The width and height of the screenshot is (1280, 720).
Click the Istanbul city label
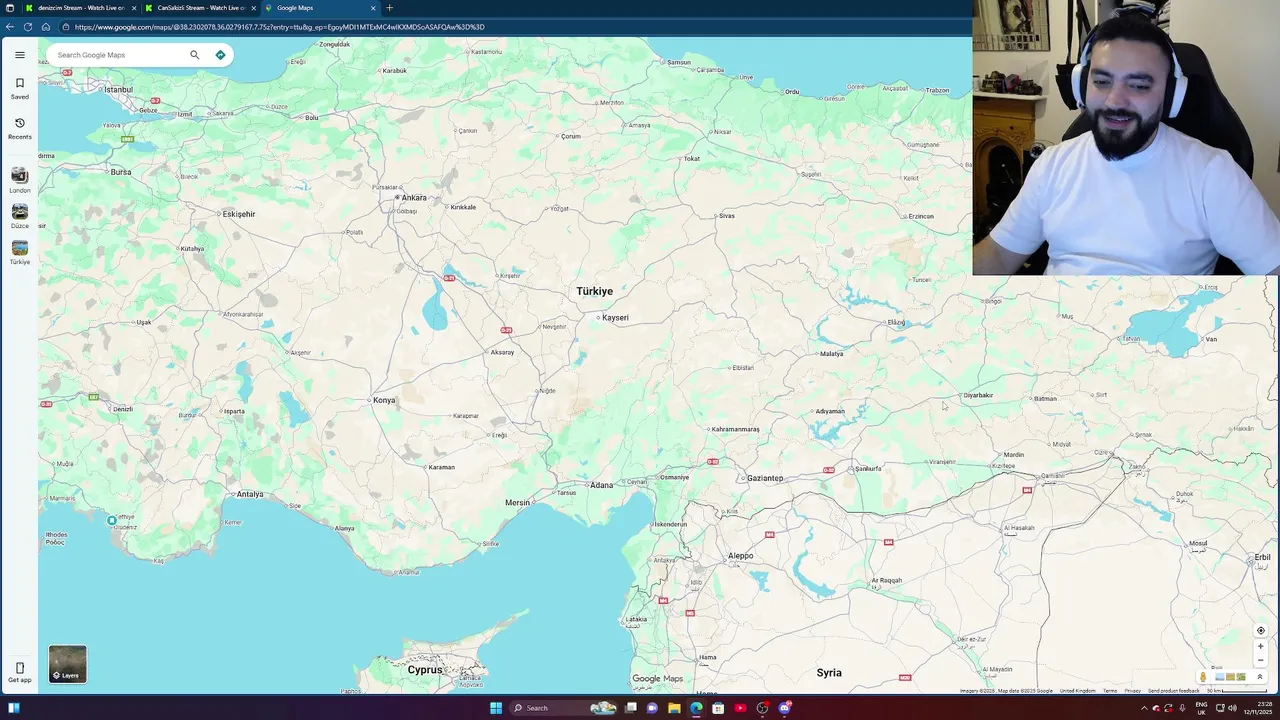tap(118, 90)
